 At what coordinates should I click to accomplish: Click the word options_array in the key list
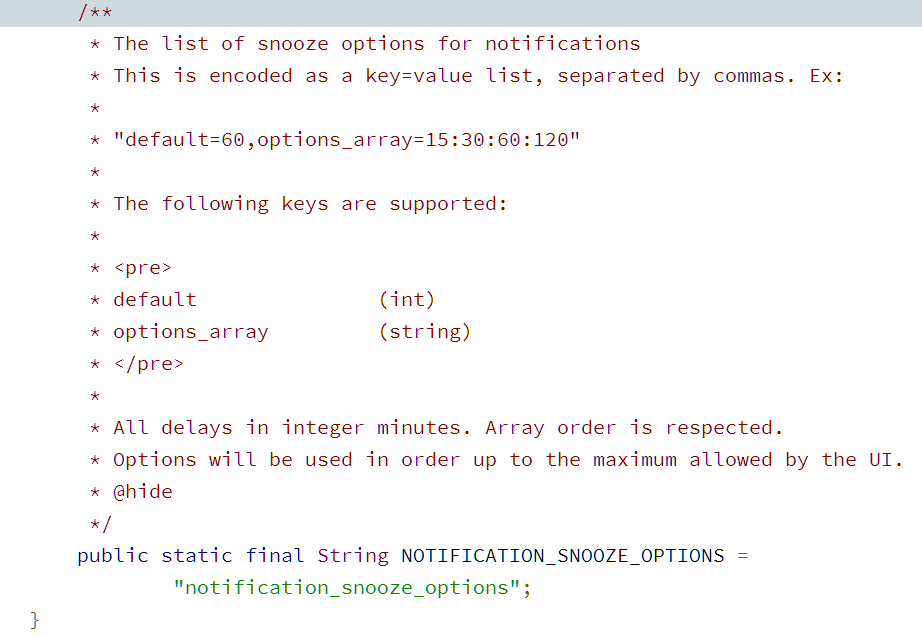click(x=191, y=332)
